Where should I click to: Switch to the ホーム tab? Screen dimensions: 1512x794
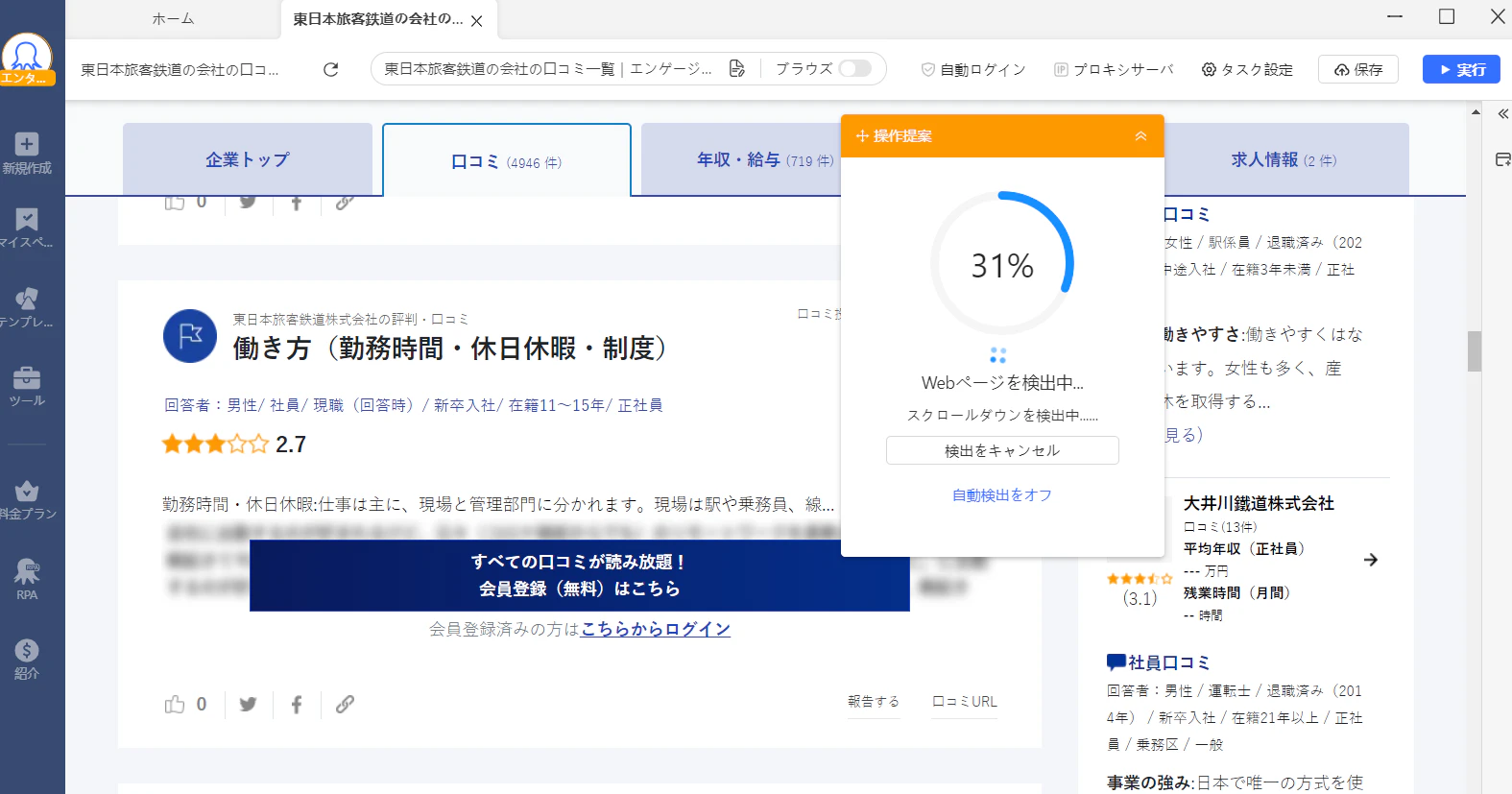pos(173,18)
